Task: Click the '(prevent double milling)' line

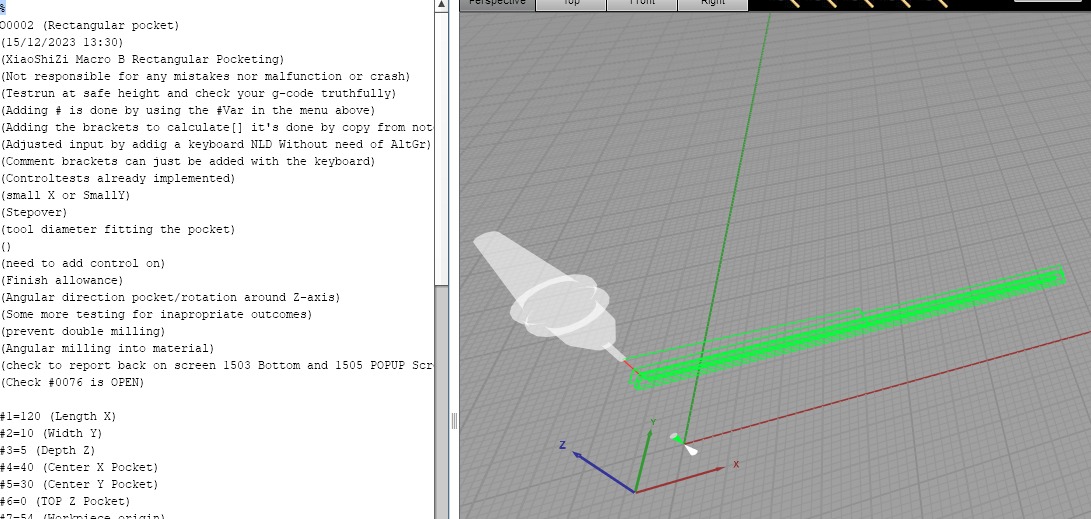Action: [x=83, y=331]
